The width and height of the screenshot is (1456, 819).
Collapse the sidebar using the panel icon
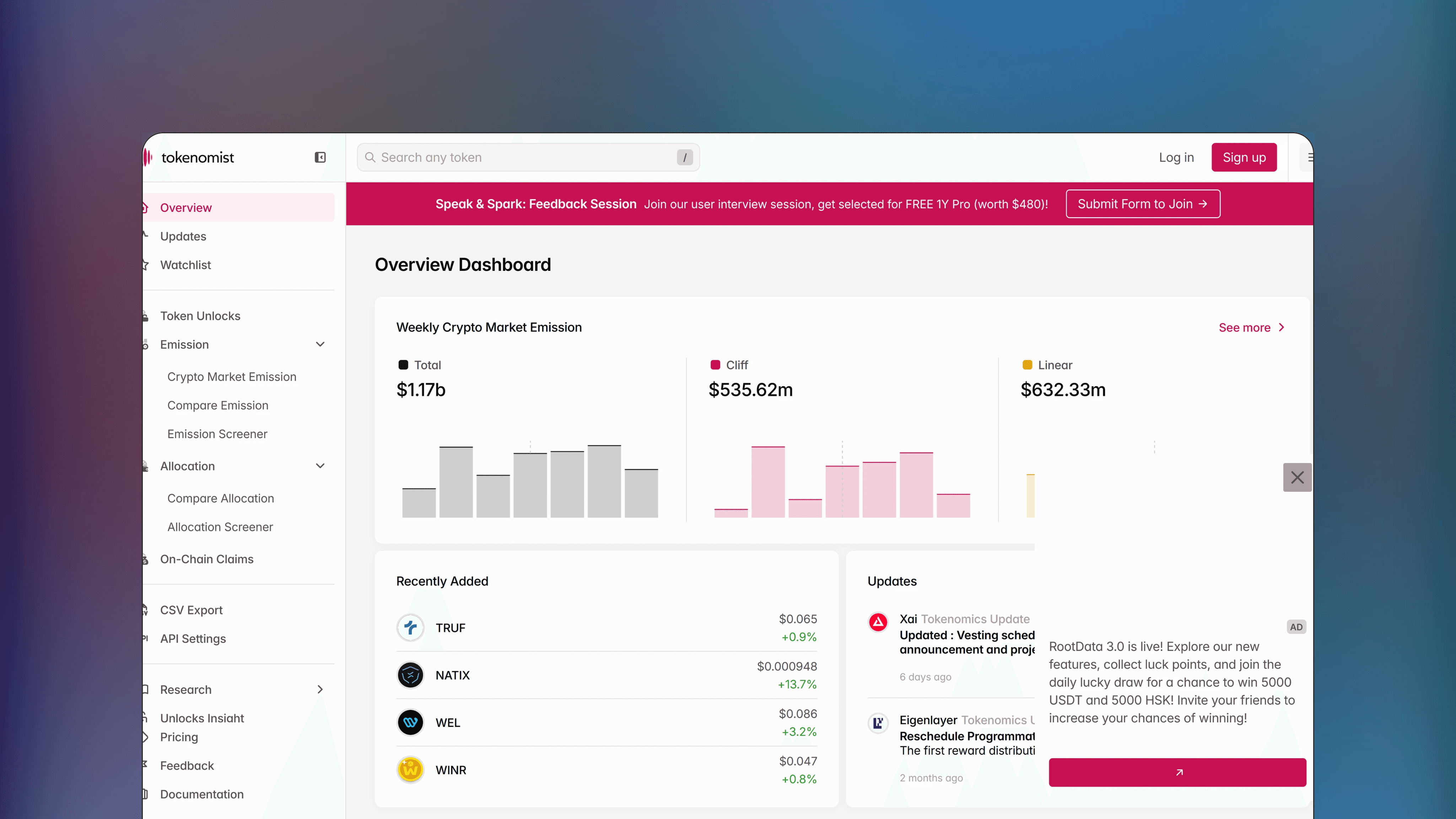pyautogui.click(x=320, y=157)
